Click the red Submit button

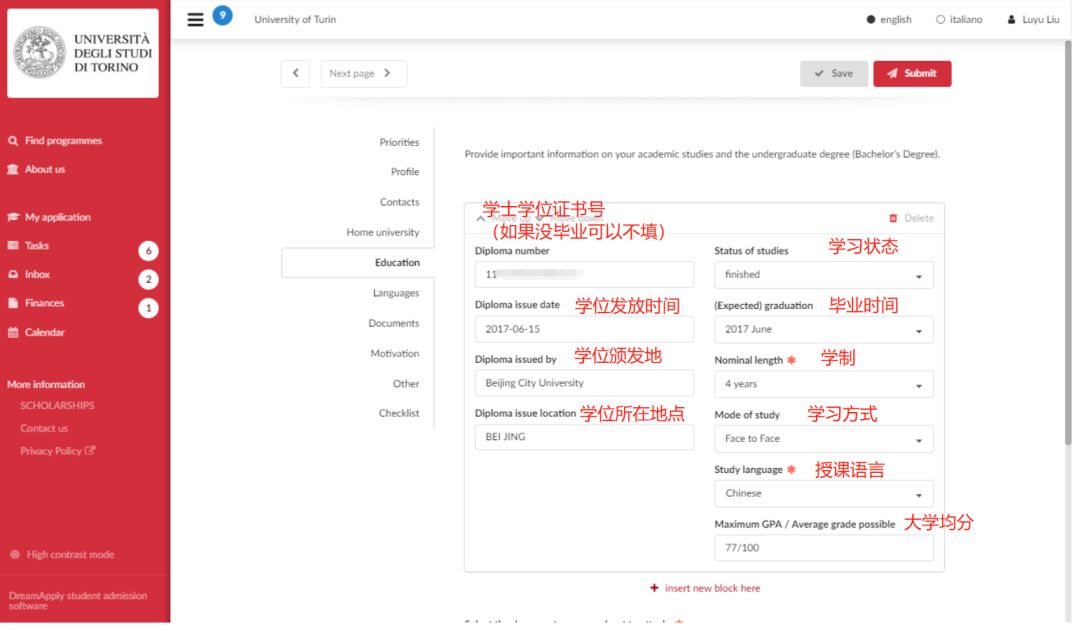coord(912,74)
